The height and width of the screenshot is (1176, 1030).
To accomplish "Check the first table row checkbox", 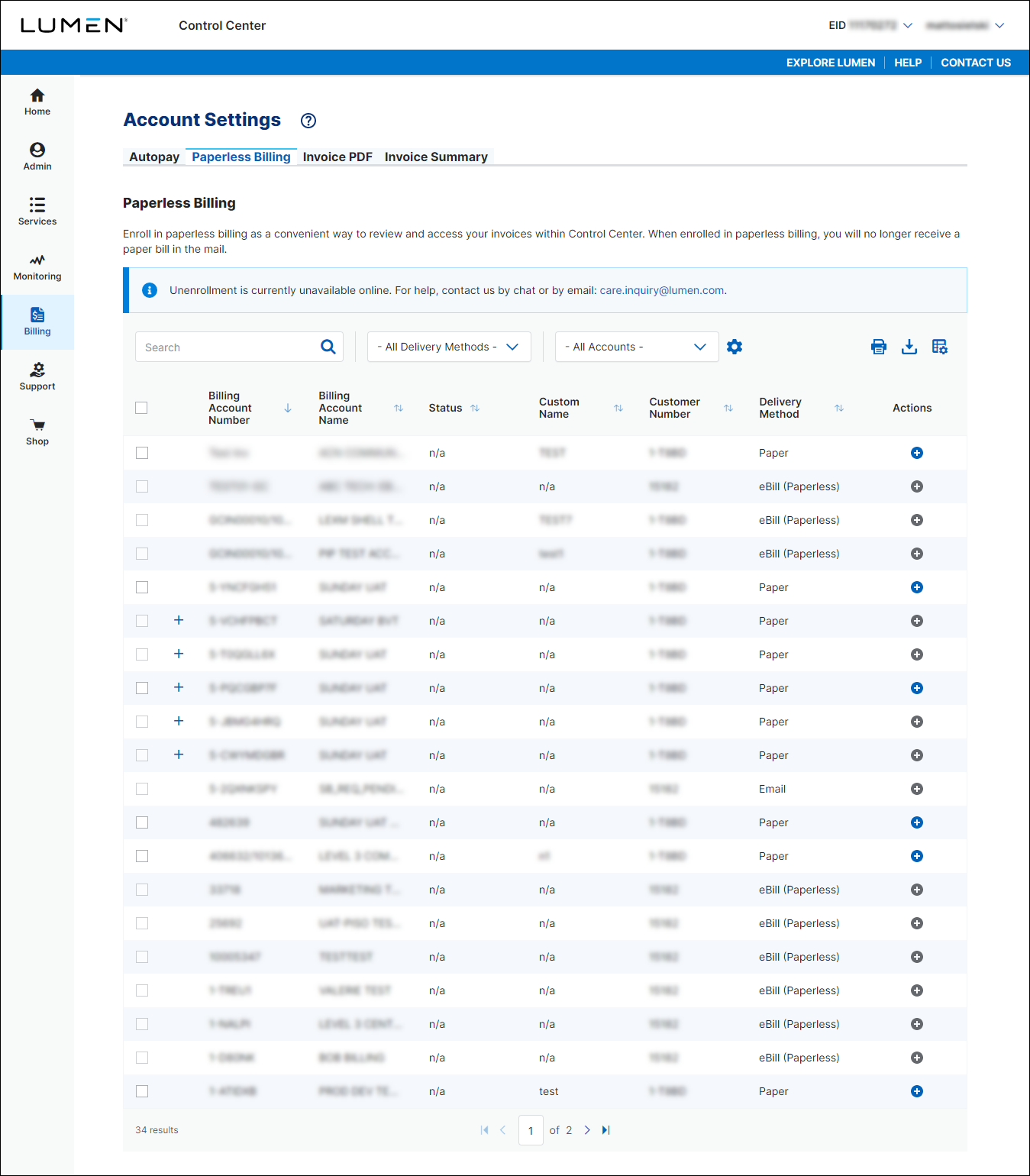I will [142, 453].
